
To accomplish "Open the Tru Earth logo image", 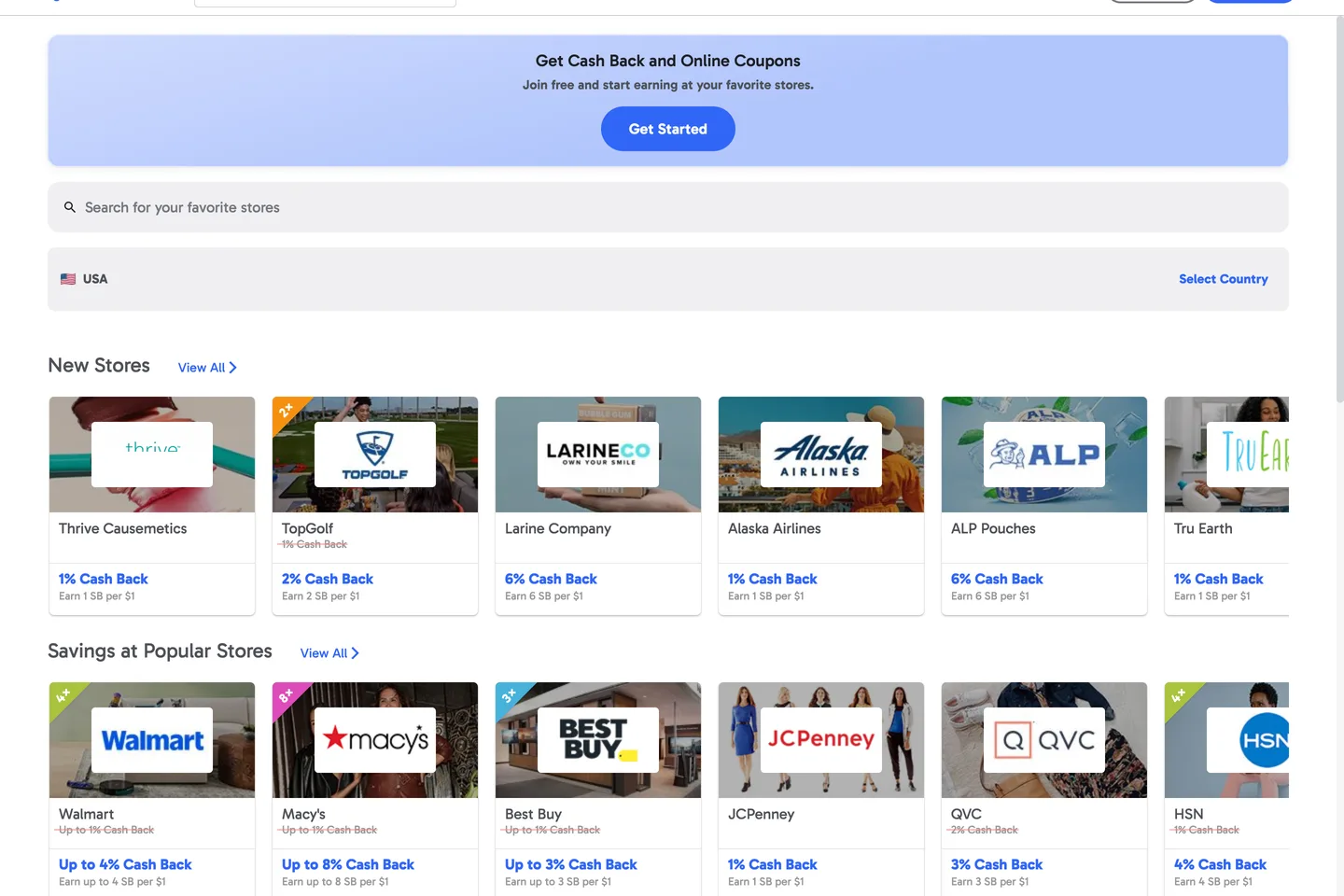I will click(1248, 455).
